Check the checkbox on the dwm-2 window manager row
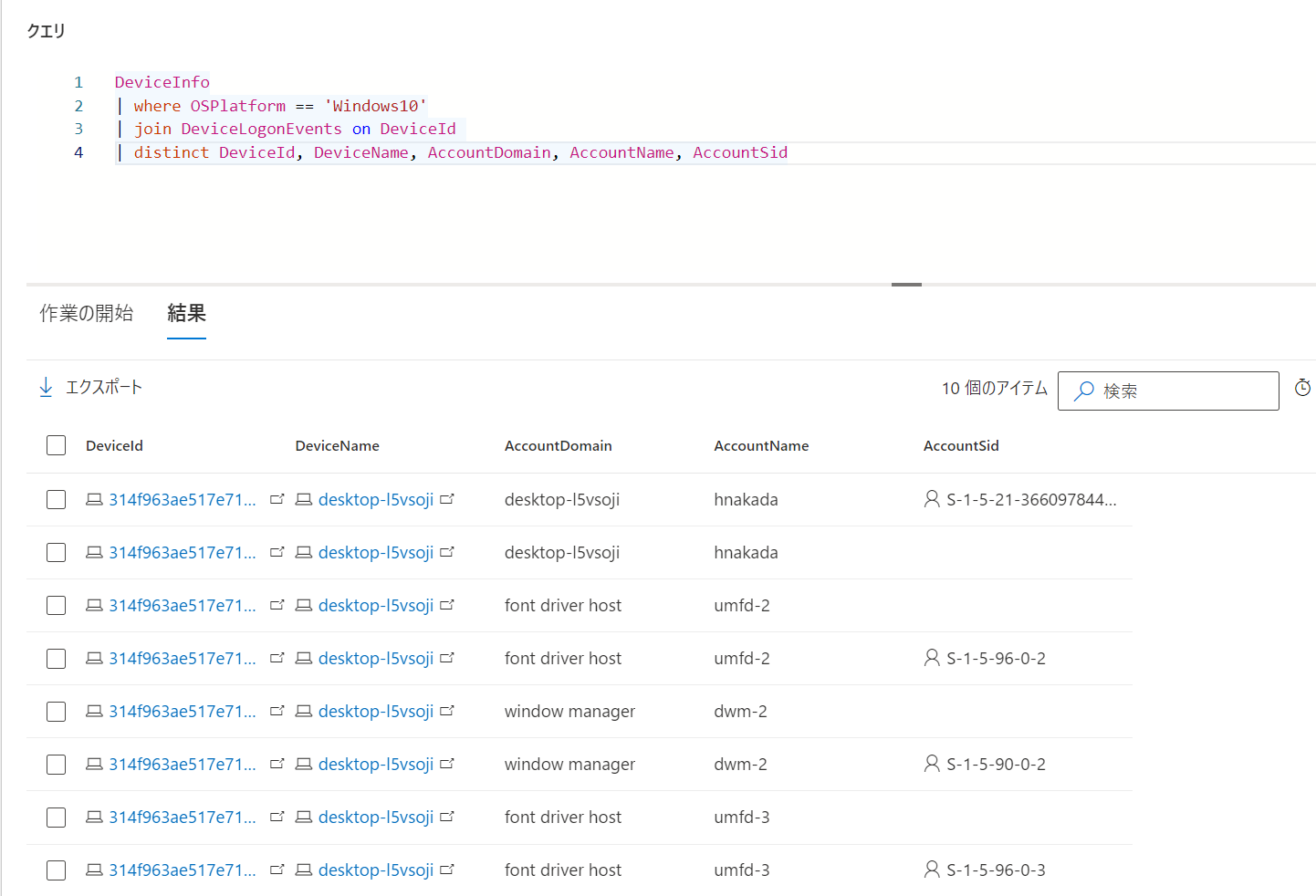Viewport: 1316px width, 896px height. click(x=56, y=711)
